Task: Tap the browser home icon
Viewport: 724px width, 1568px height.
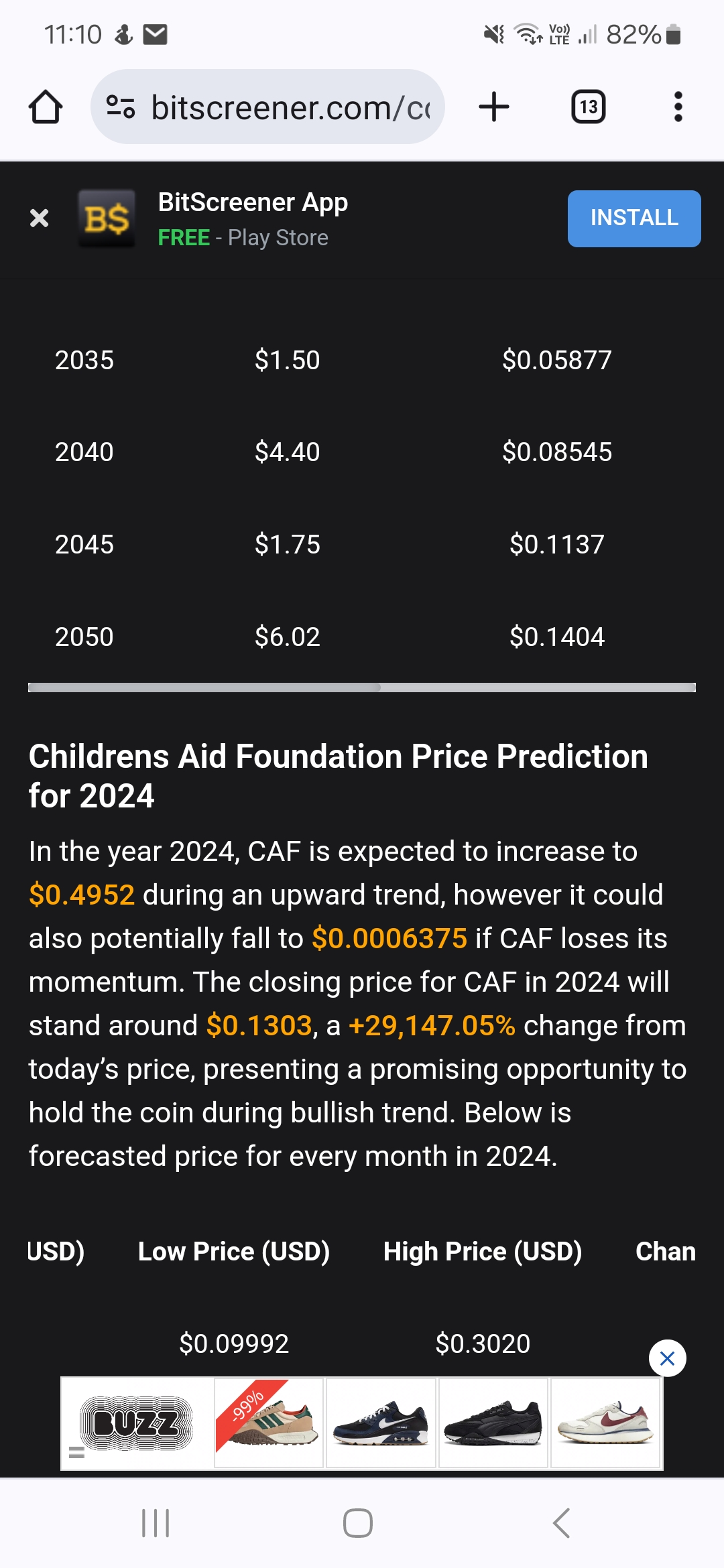Action: click(x=46, y=107)
